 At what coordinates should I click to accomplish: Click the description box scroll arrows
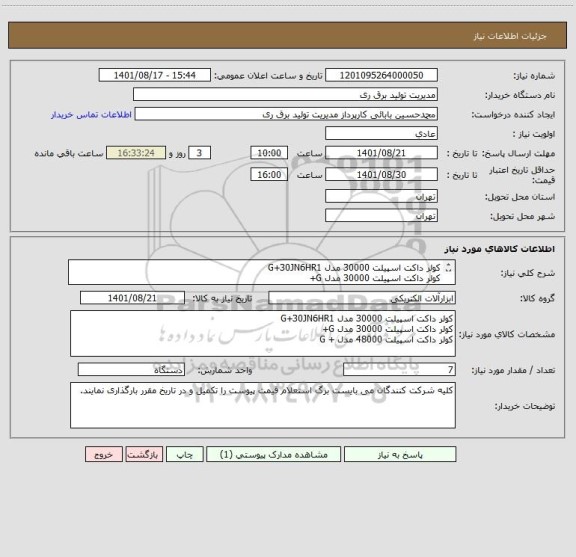[449, 269]
